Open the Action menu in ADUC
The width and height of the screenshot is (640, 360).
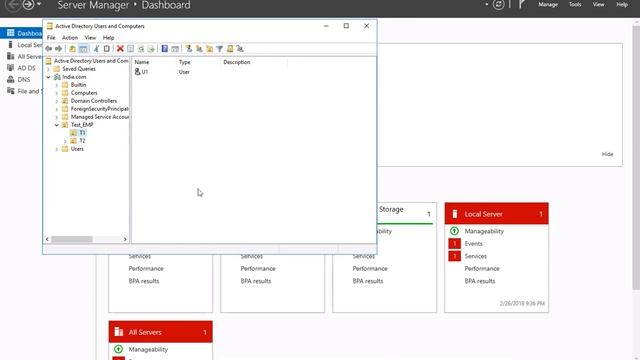click(x=70, y=38)
